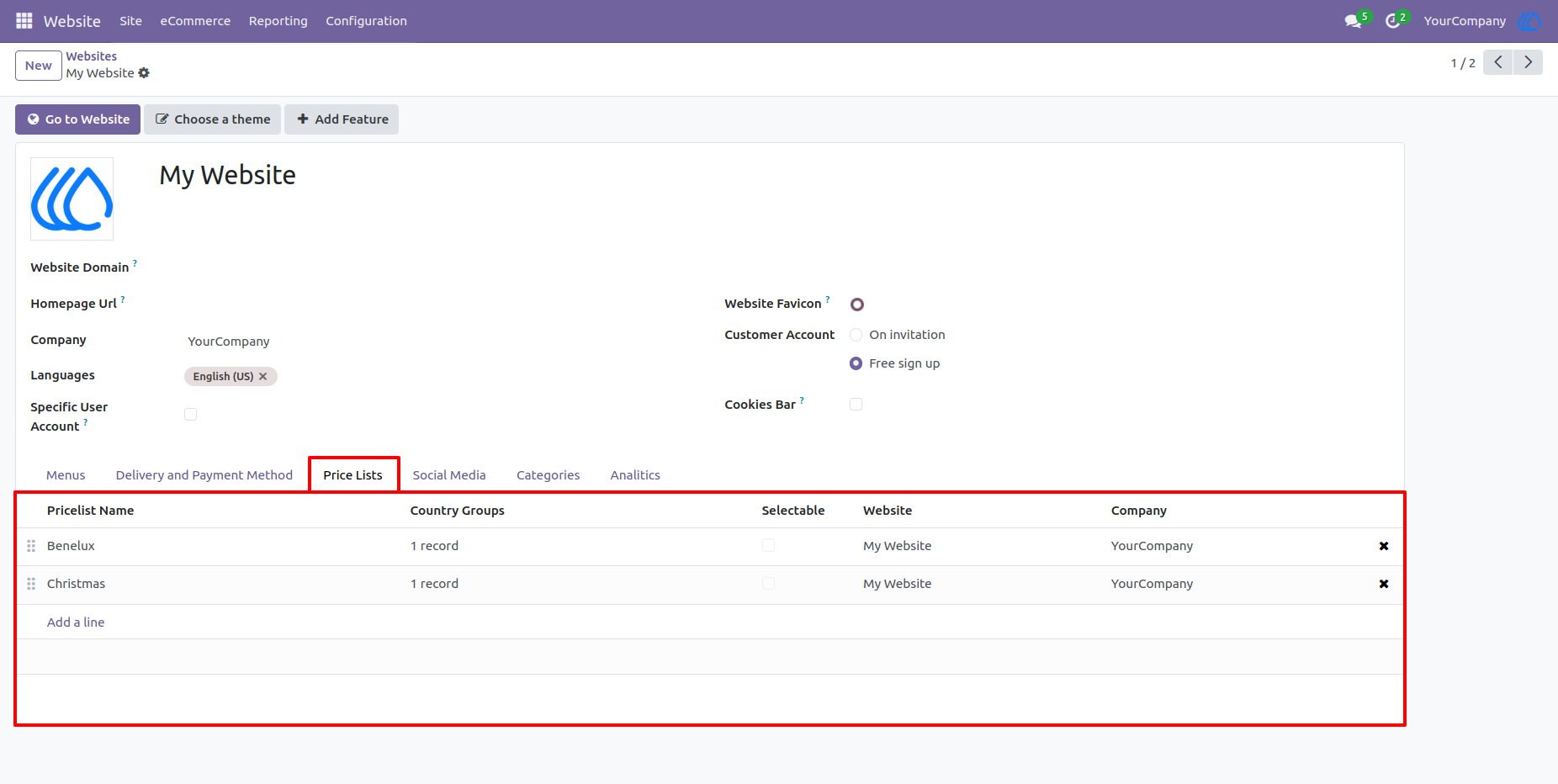
Task: Grab the drag handle of Benelux row
Action: [31, 546]
